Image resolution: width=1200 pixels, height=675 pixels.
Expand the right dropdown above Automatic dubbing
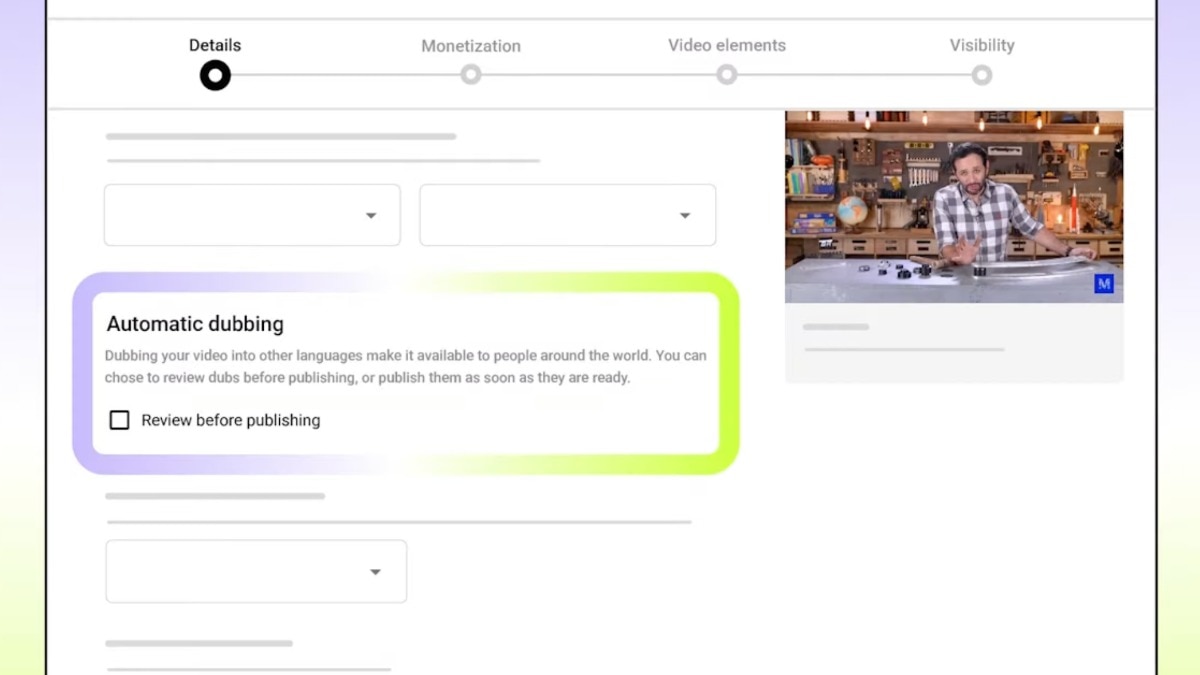567,215
